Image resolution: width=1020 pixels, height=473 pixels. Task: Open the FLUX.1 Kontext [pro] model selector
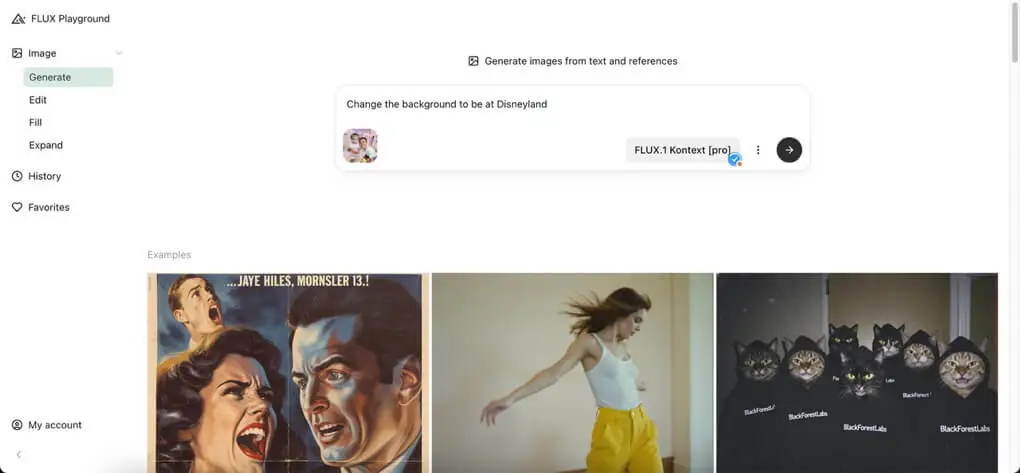[x=682, y=150]
